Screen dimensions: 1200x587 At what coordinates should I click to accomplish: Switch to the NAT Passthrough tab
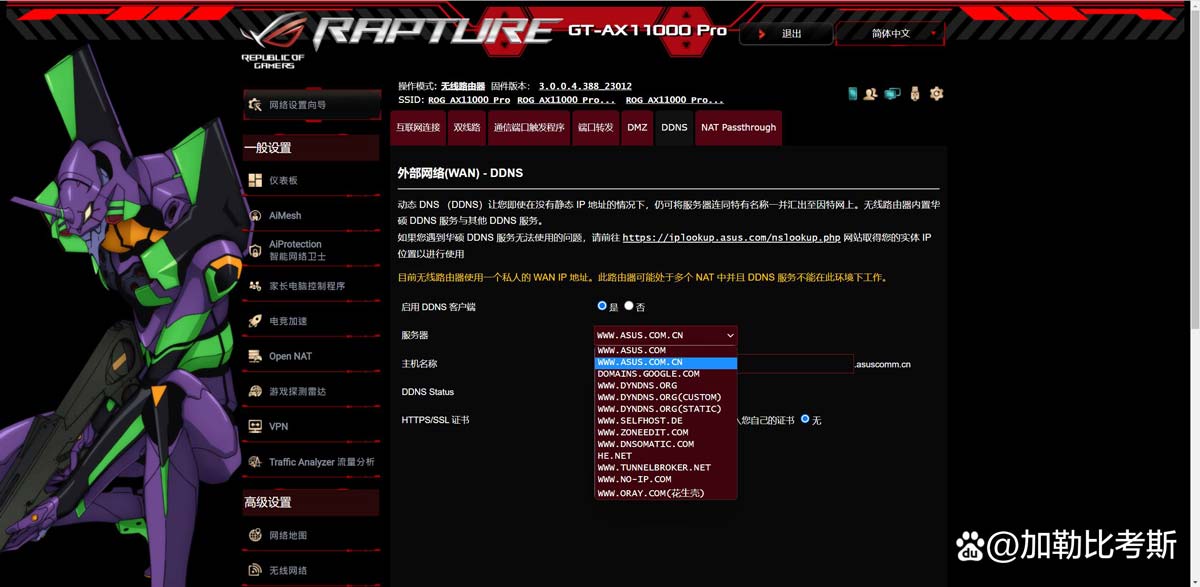pos(738,128)
